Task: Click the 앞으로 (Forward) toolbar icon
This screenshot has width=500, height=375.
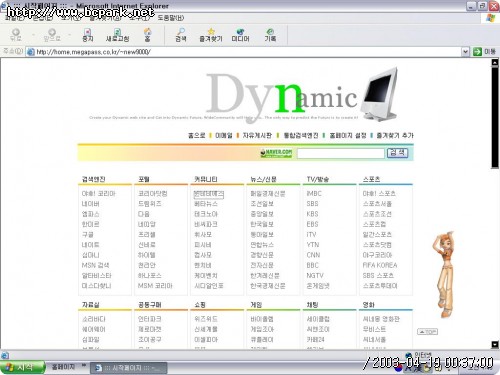Action: [52, 35]
